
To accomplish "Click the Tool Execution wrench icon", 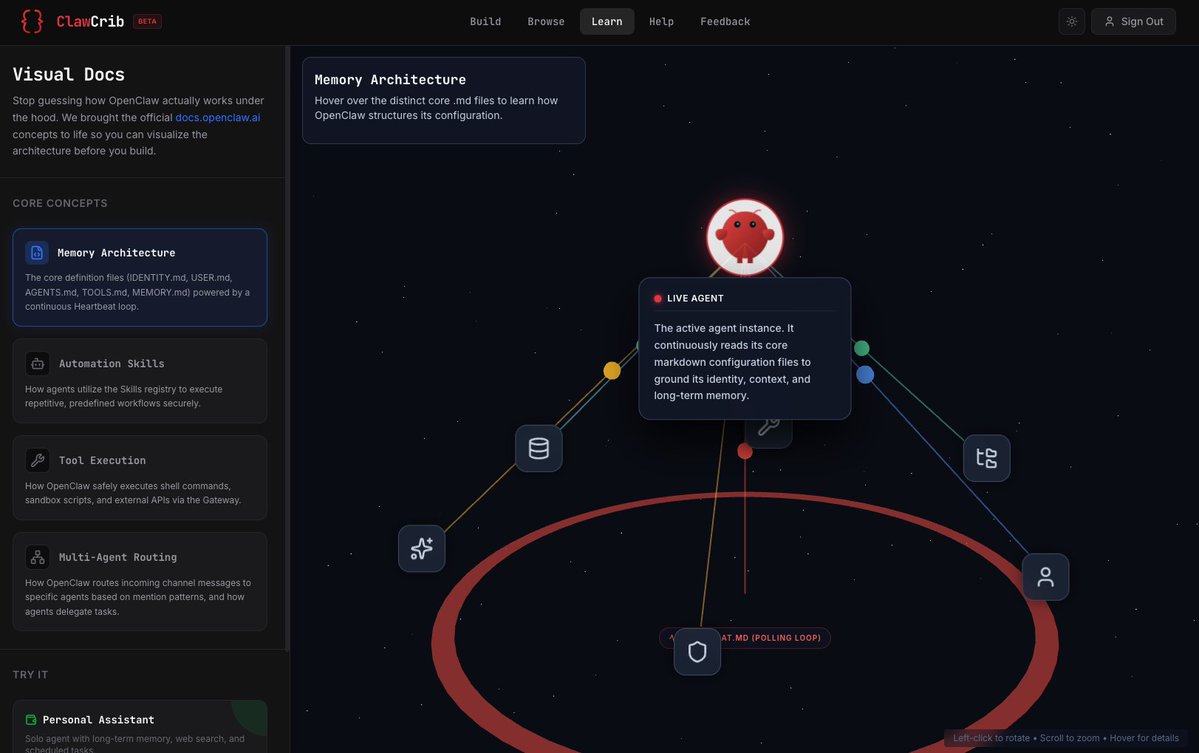I will [x=37, y=460].
